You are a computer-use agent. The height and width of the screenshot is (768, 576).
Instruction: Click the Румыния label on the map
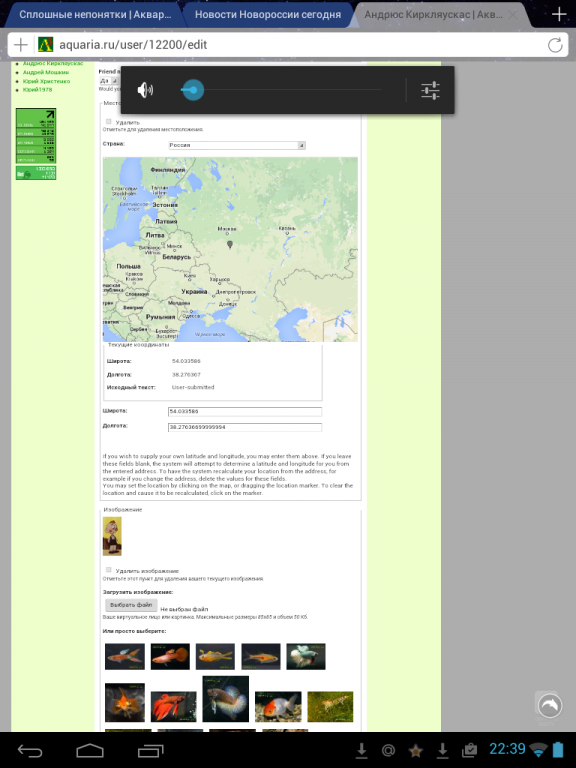tap(160, 317)
